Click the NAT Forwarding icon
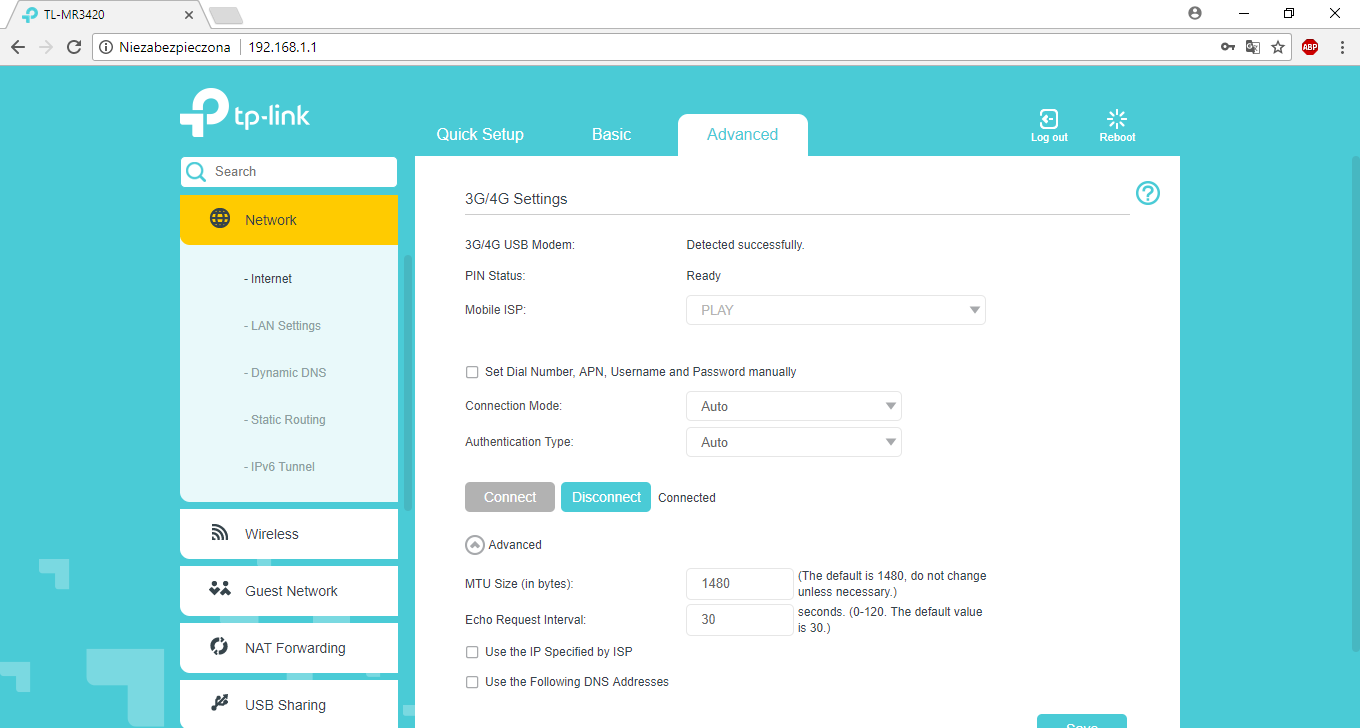The height and width of the screenshot is (728, 1360). pos(220,647)
